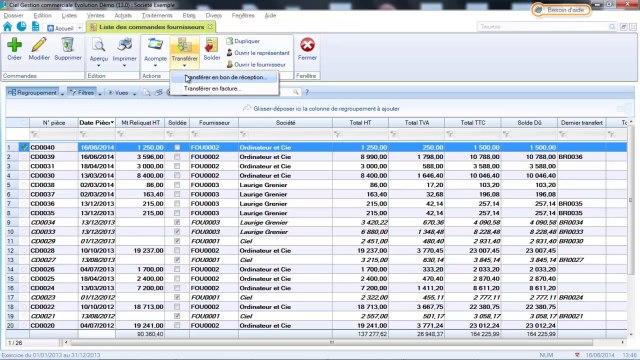
Task: Click the Regroupement button
Action: click(33, 93)
